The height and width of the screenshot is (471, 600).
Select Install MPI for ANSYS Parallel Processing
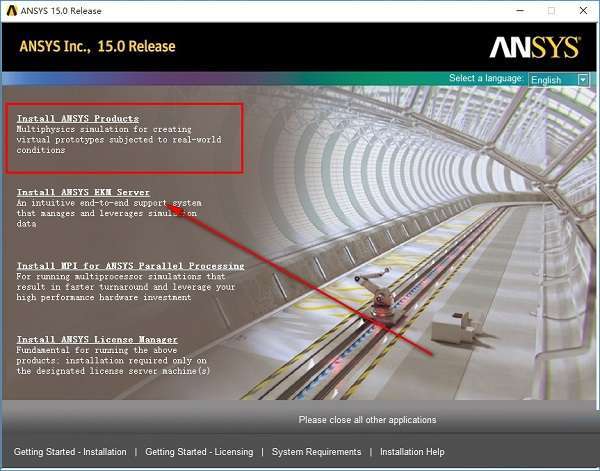tap(130, 266)
